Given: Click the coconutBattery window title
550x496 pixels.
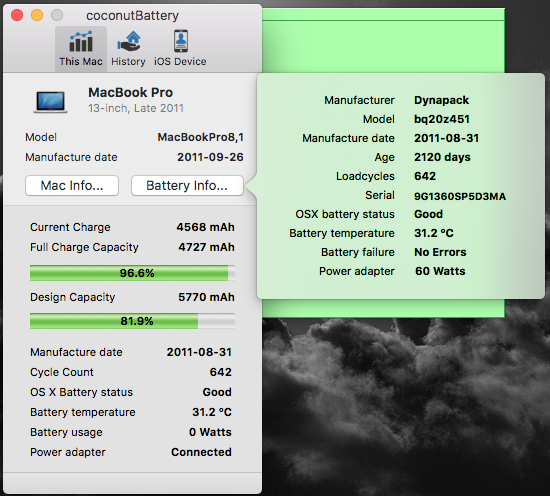Looking at the screenshot, I should coord(133,16).
